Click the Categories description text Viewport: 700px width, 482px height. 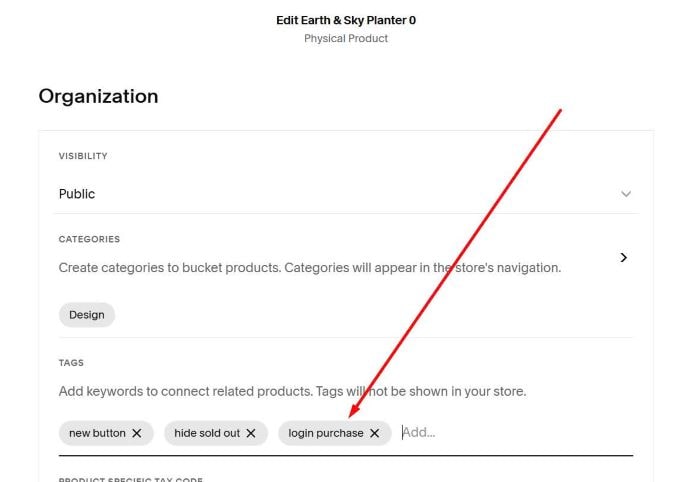click(309, 268)
